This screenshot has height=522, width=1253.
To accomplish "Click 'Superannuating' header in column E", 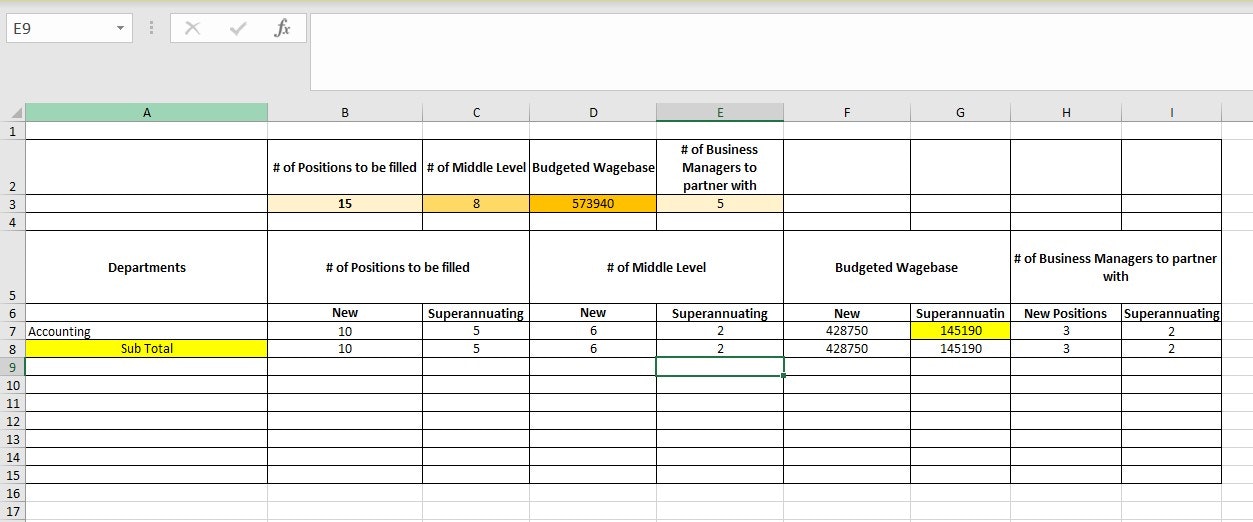I will pos(720,313).
